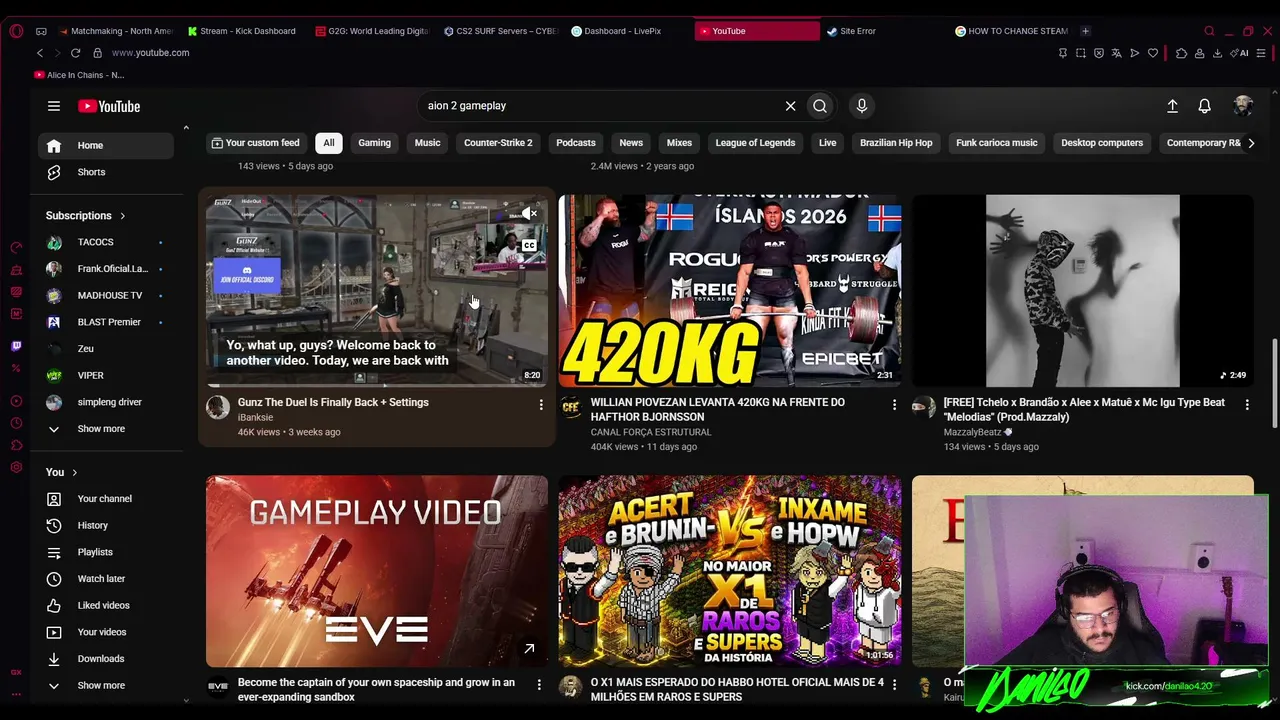Image resolution: width=1280 pixels, height=720 pixels.
Task: Unmute the Gunz video preview
Action: (x=529, y=213)
